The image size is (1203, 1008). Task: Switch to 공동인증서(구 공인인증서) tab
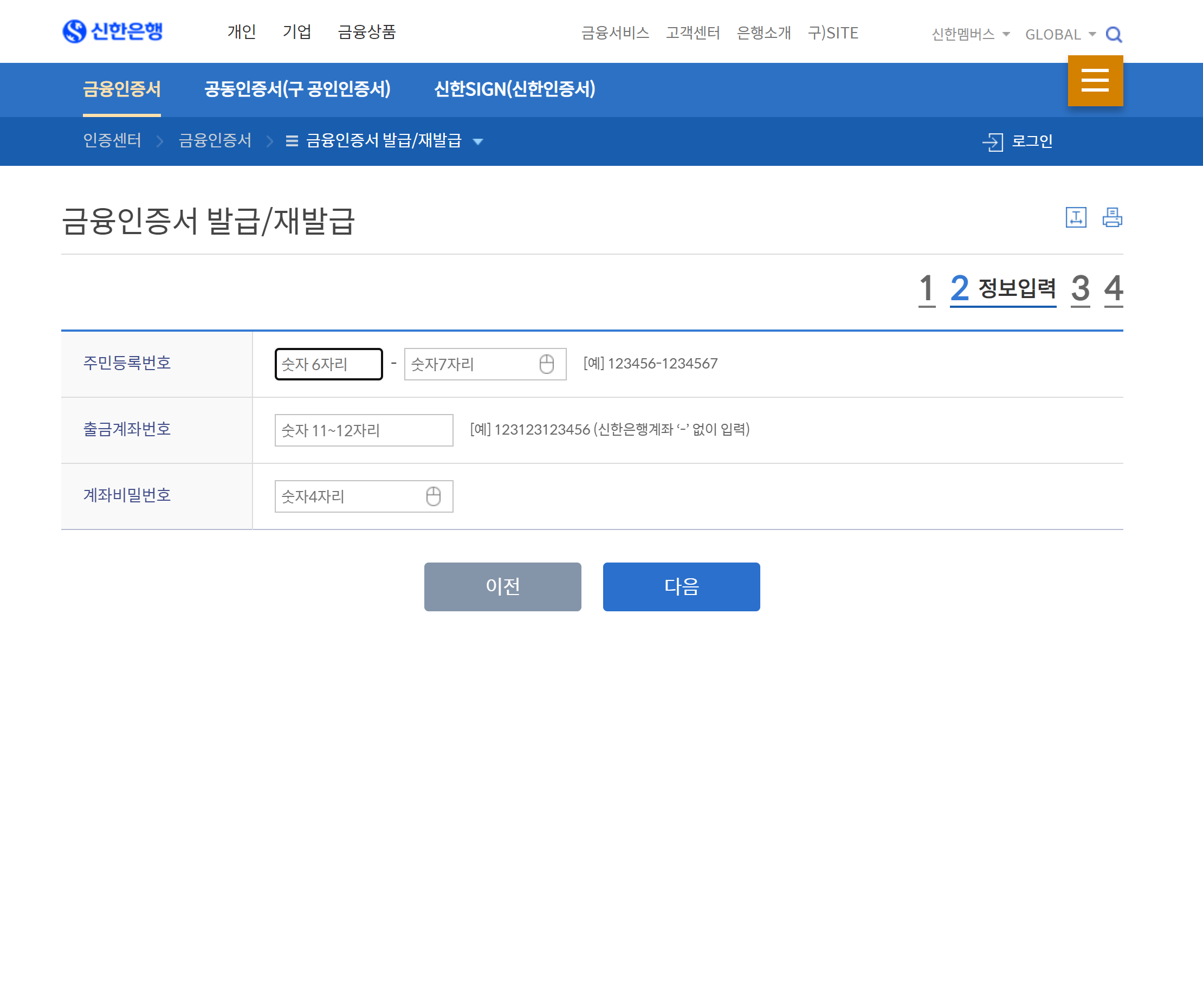[x=297, y=89]
